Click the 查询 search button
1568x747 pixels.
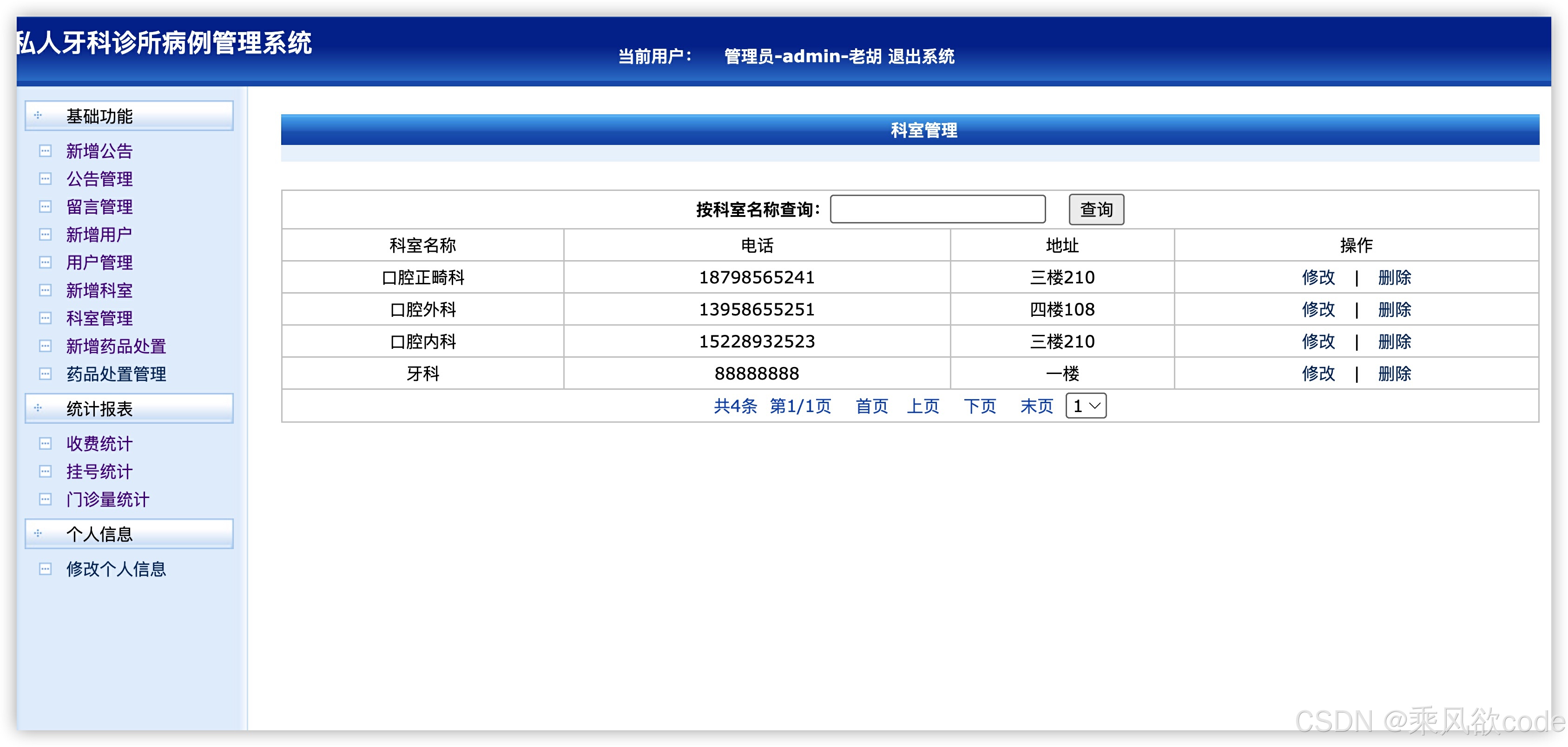coord(1096,209)
